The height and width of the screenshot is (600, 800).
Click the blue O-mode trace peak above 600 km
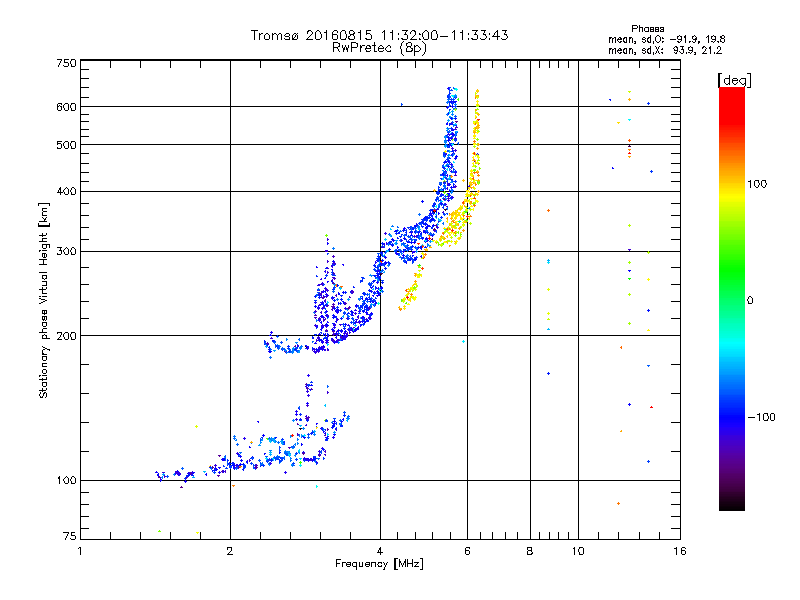click(x=452, y=97)
